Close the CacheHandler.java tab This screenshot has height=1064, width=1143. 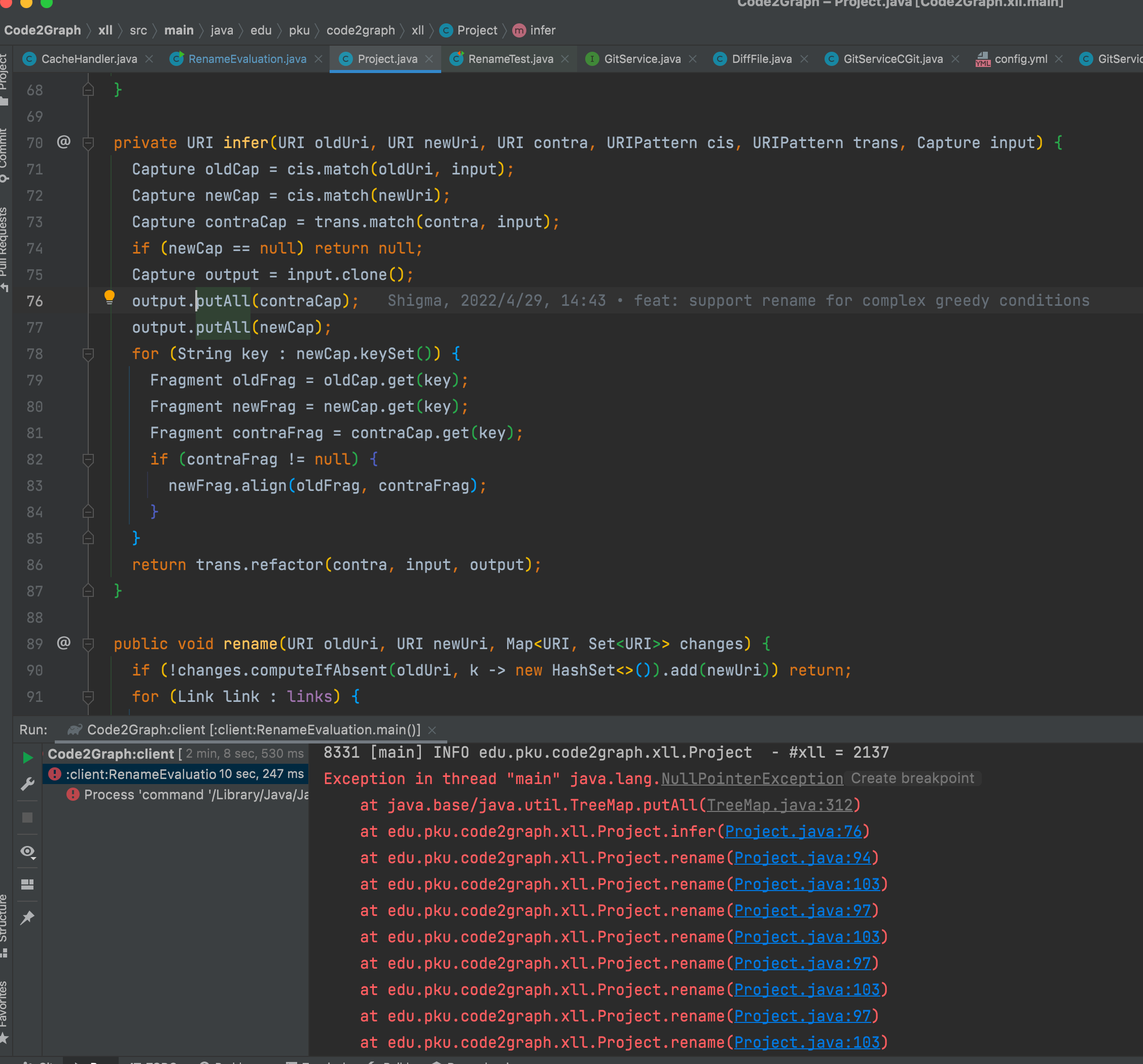click(x=149, y=59)
